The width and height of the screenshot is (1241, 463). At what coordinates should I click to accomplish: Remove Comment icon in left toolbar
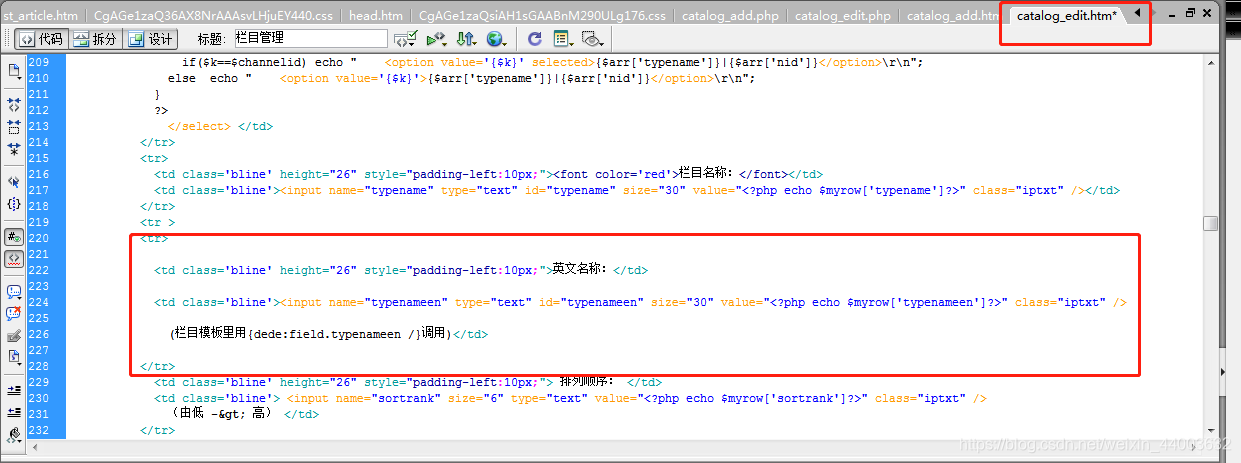(x=14, y=313)
